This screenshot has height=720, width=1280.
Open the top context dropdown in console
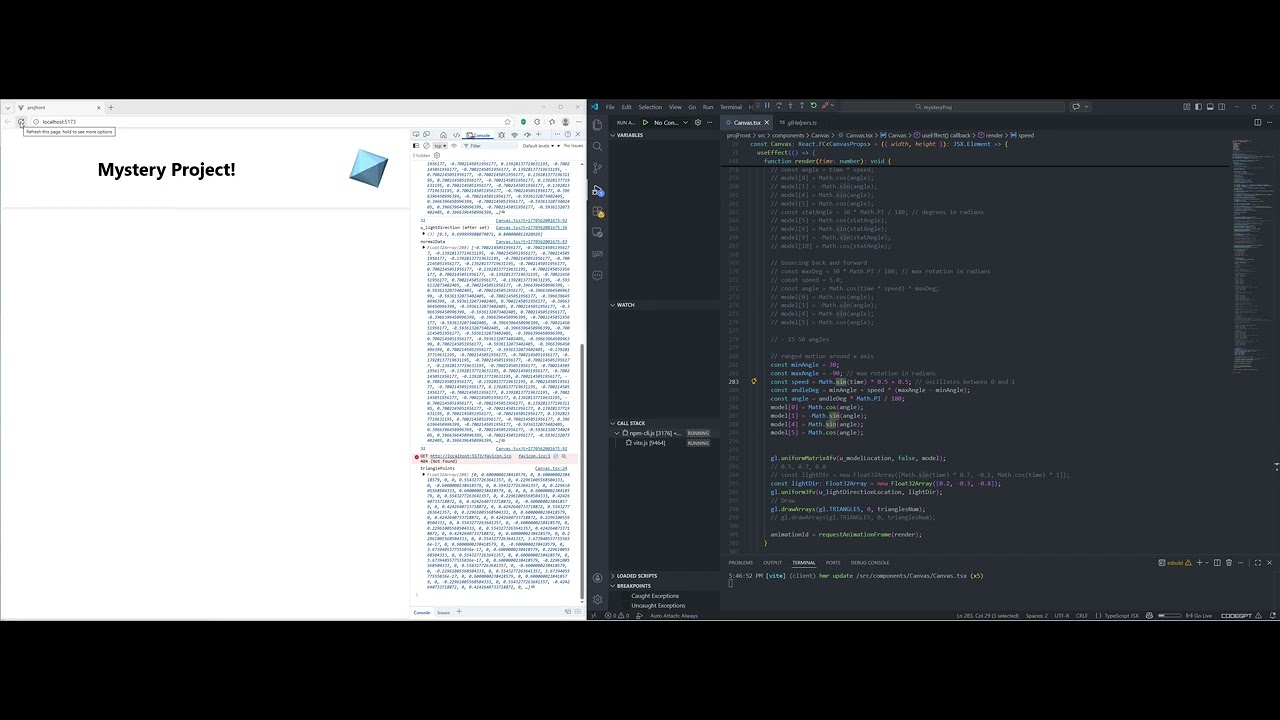(x=440, y=146)
